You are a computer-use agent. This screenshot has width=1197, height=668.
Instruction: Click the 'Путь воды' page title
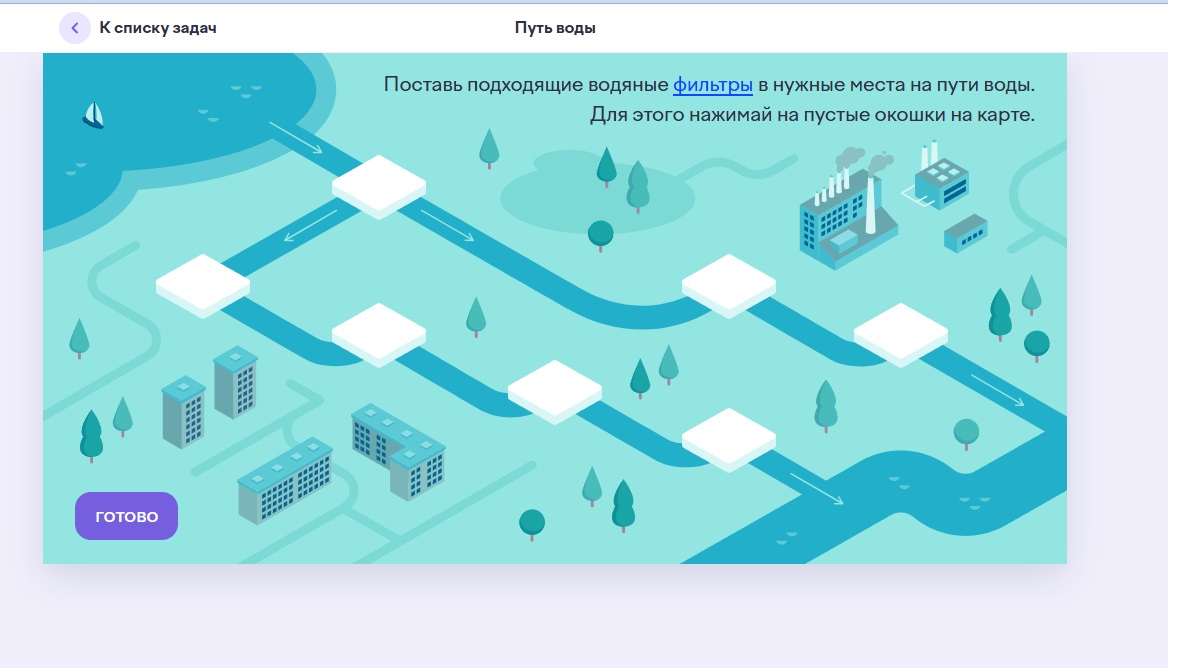pos(555,28)
